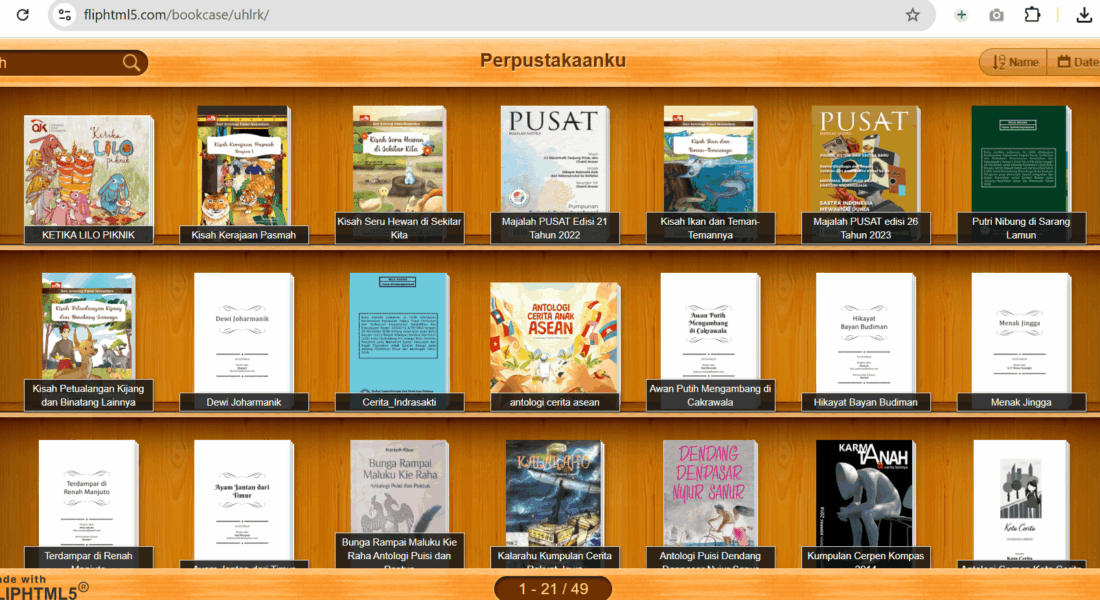Click the search magnifier icon
The image size is (1100, 600).
click(132, 63)
